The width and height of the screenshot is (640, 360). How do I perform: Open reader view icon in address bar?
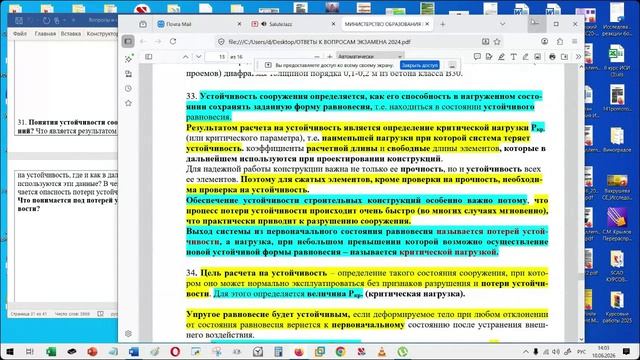pos(485,42)
